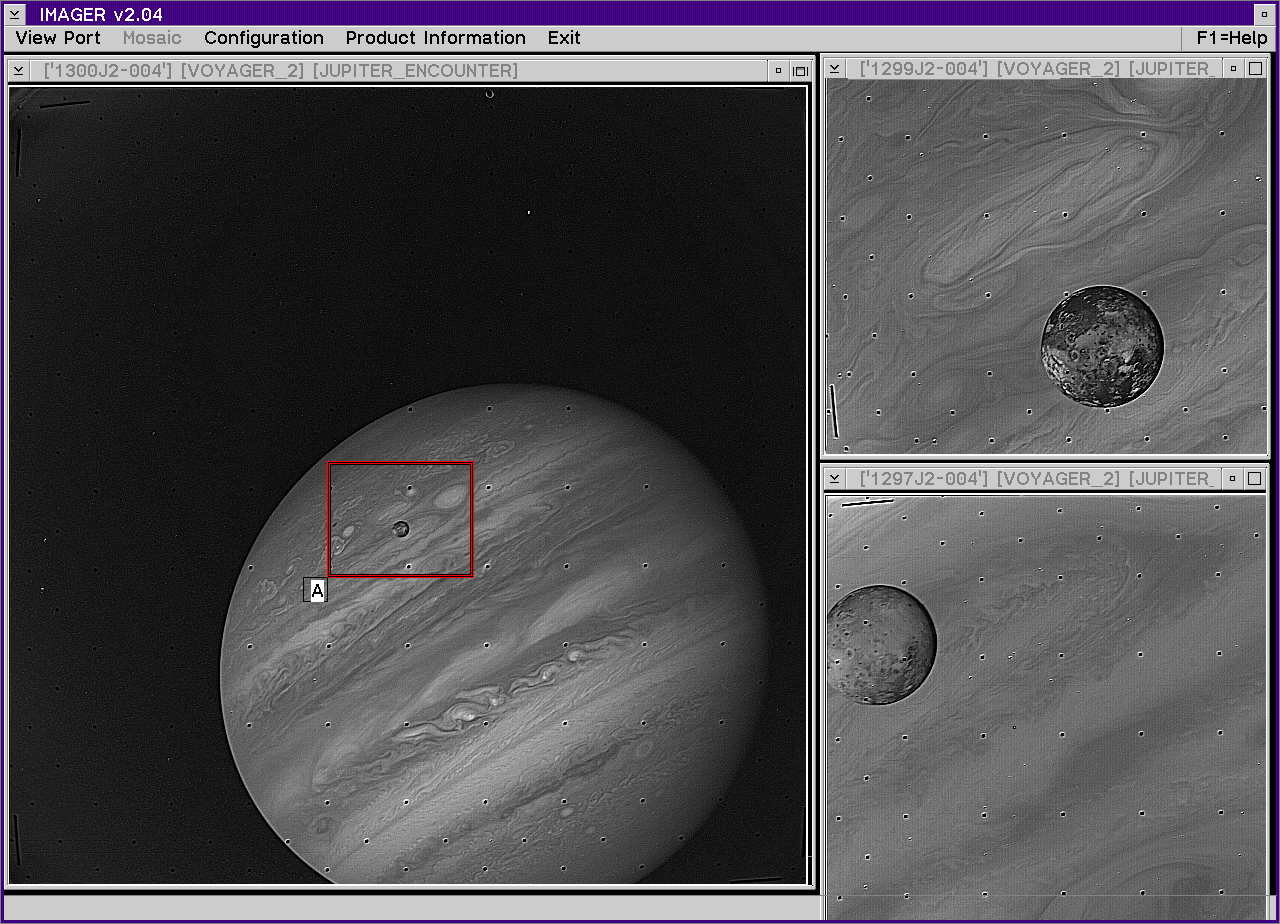Viewport: 1280px width, 924px height.
Task: Open window menu of the 1297J2-004 viewport
Action: pyautogui.click(x=835, y=479)
